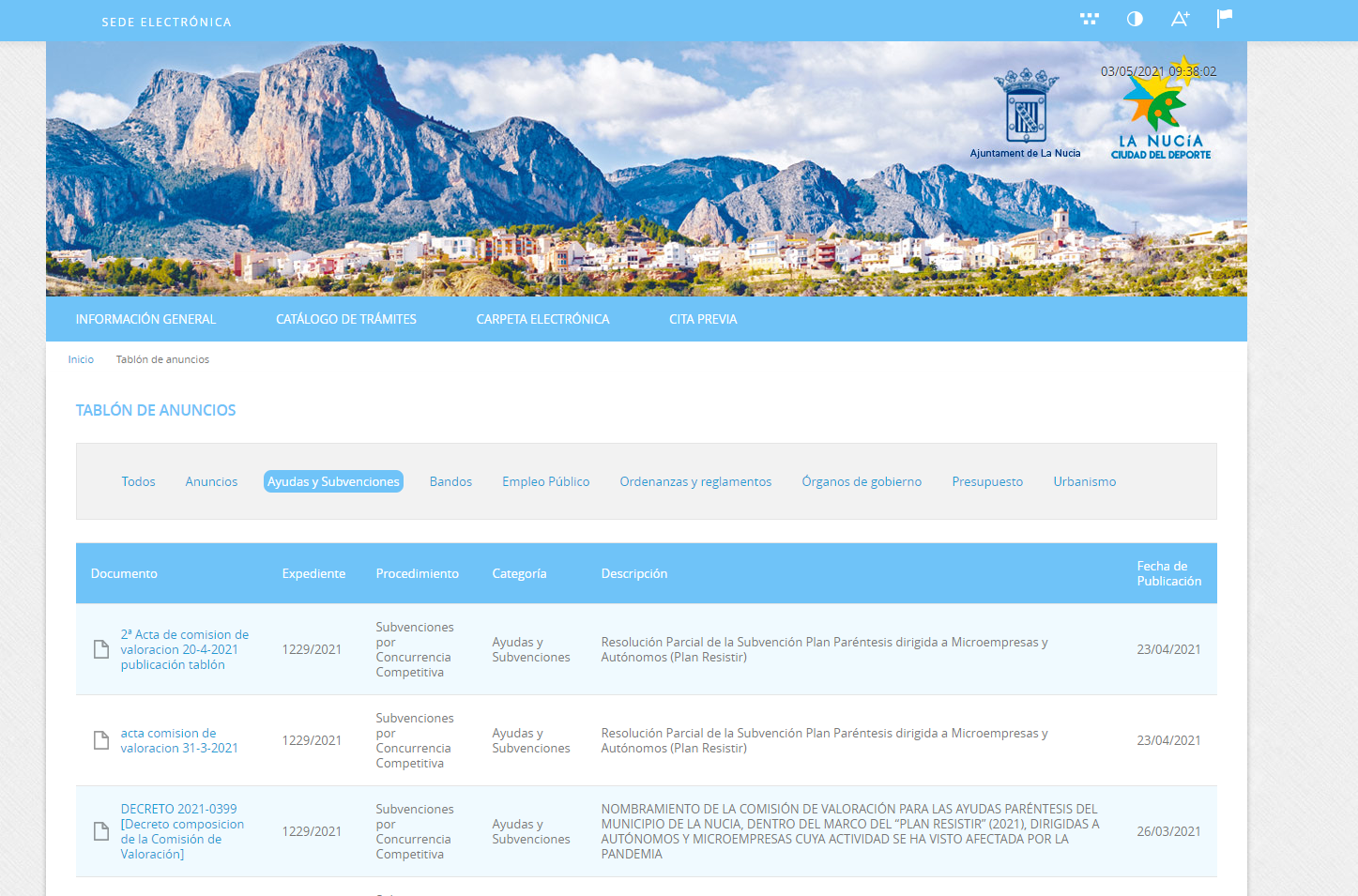Open 2ª Acta de comision valoracion 20-4-2021 document

(x=185, y=649)
